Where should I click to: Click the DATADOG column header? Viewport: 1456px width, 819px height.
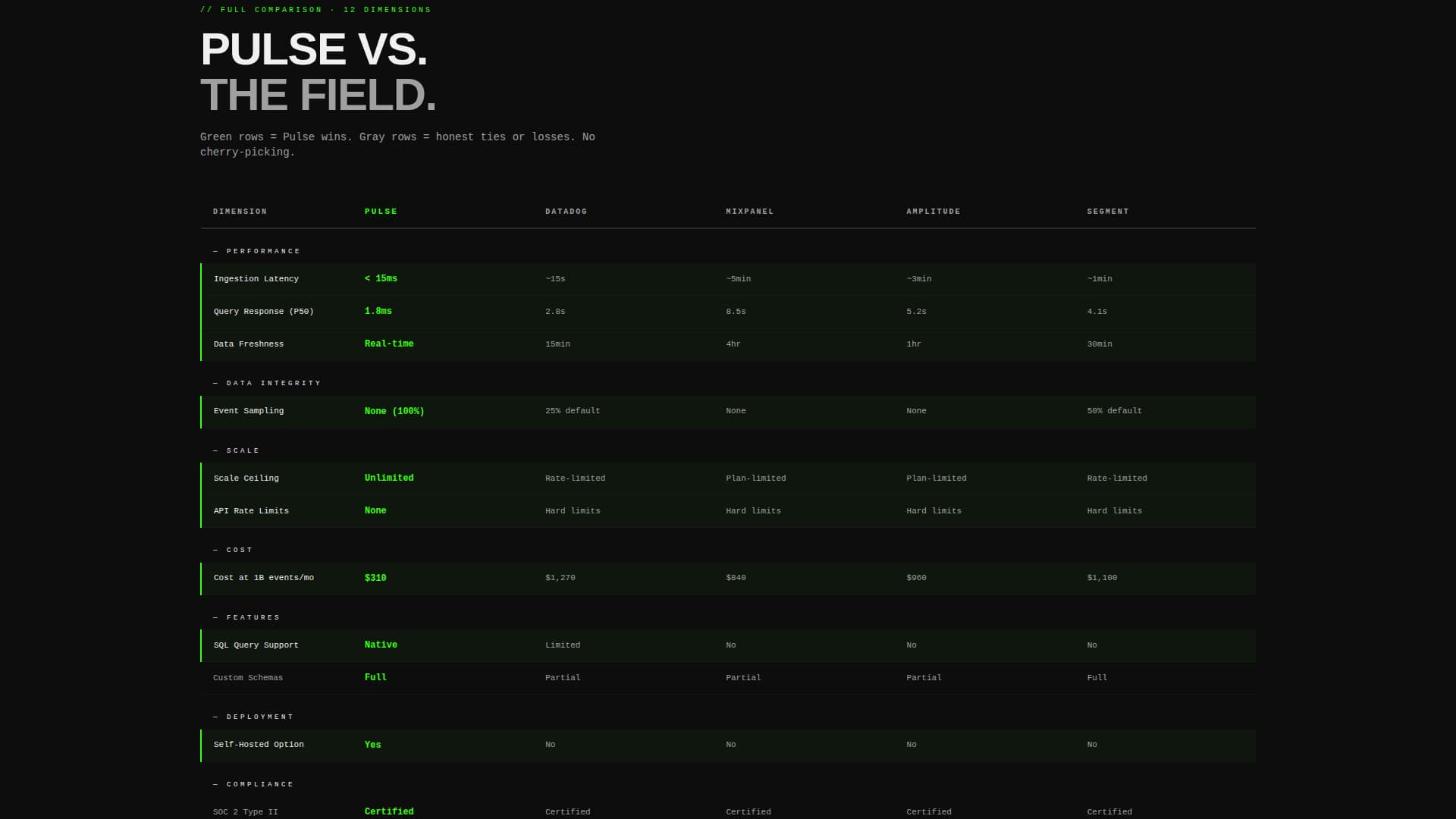coord(566,212)
